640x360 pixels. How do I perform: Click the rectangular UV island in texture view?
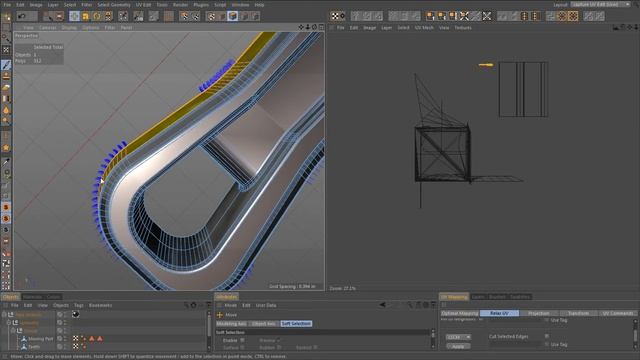tap(523, 89)
